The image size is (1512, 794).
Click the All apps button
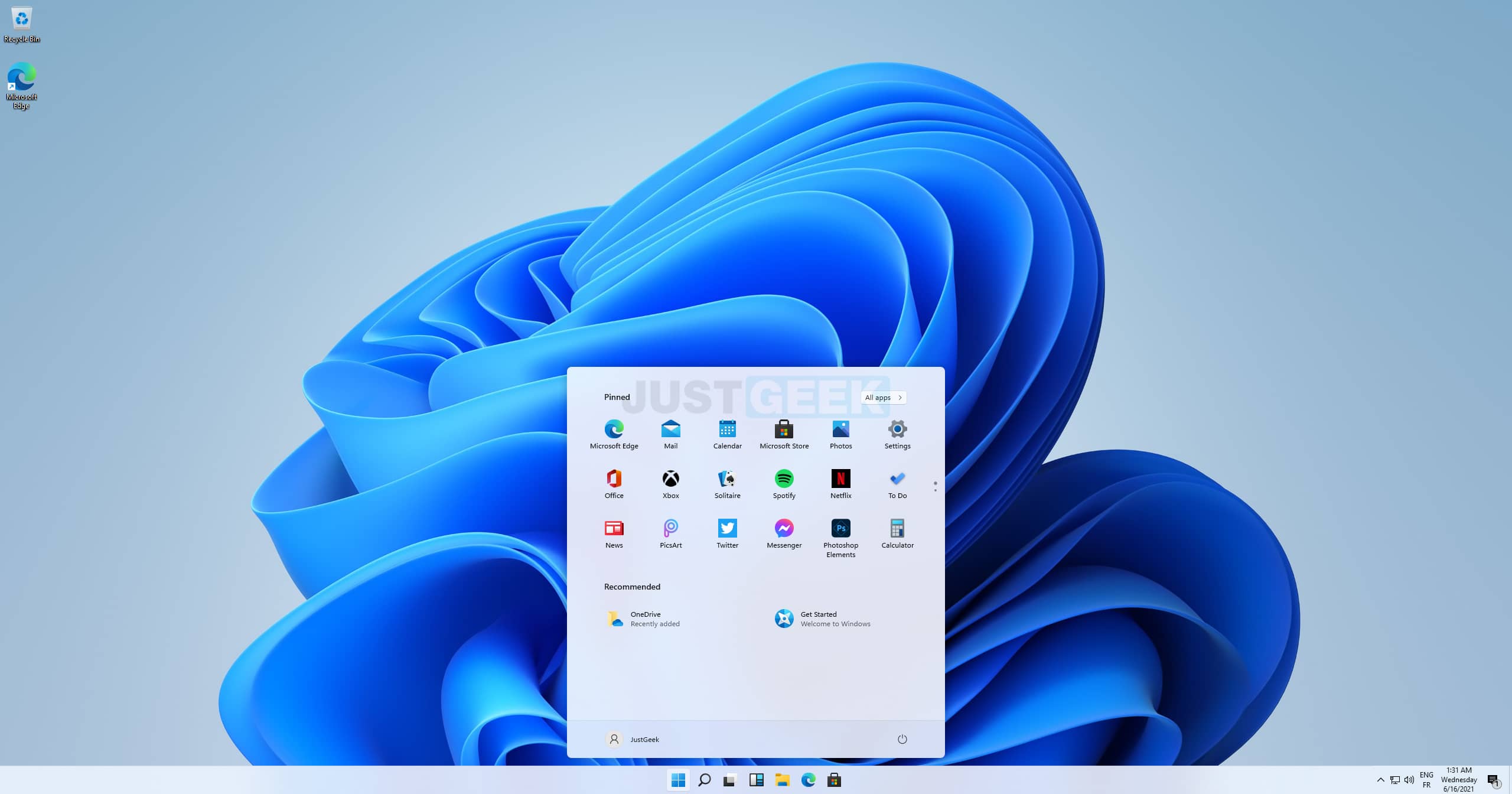(883, 398)
